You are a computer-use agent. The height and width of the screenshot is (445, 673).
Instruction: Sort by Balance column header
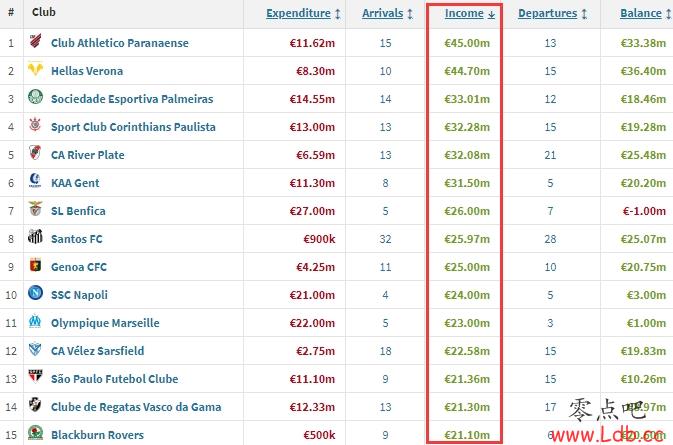click(640, 14)
